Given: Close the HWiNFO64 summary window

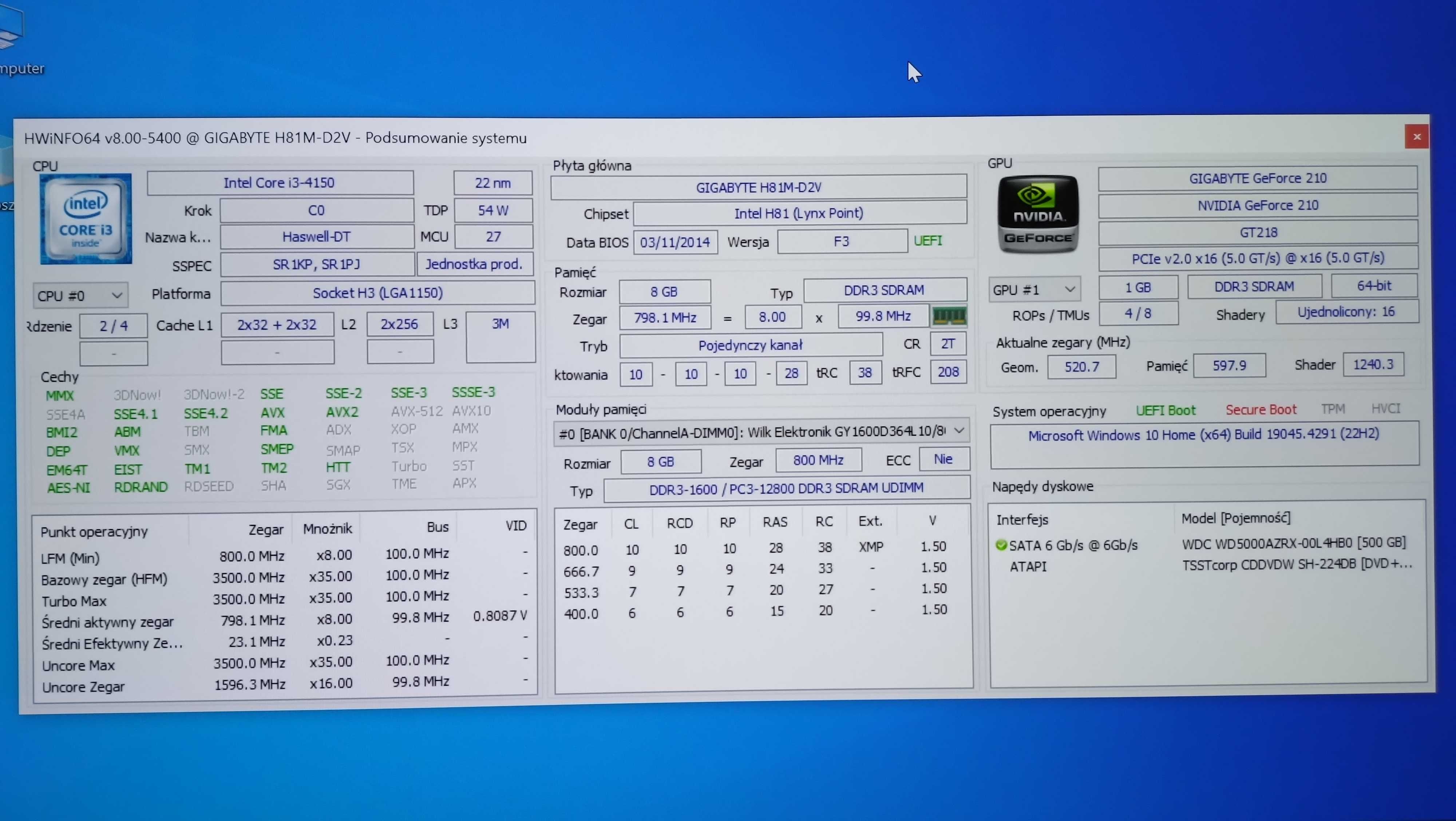Looking at the screenshot, I should 1416,136.
